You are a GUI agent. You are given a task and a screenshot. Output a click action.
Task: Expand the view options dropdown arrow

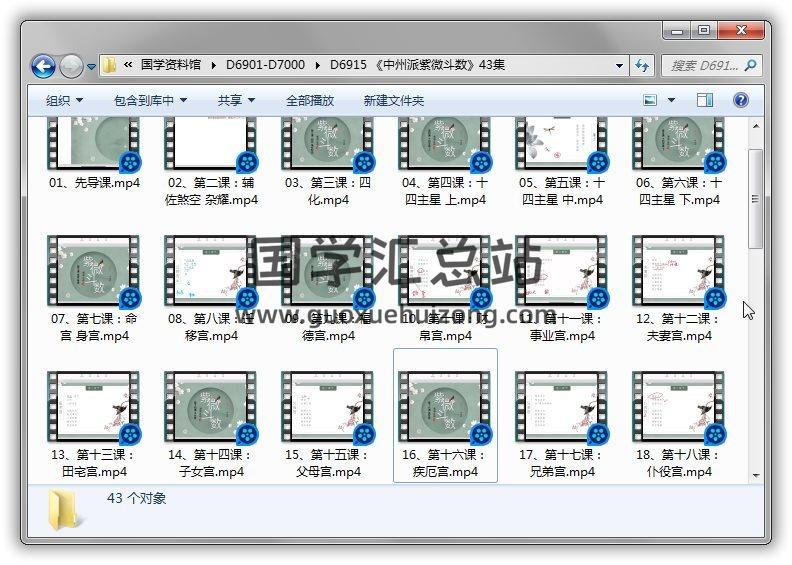[671, 100]
